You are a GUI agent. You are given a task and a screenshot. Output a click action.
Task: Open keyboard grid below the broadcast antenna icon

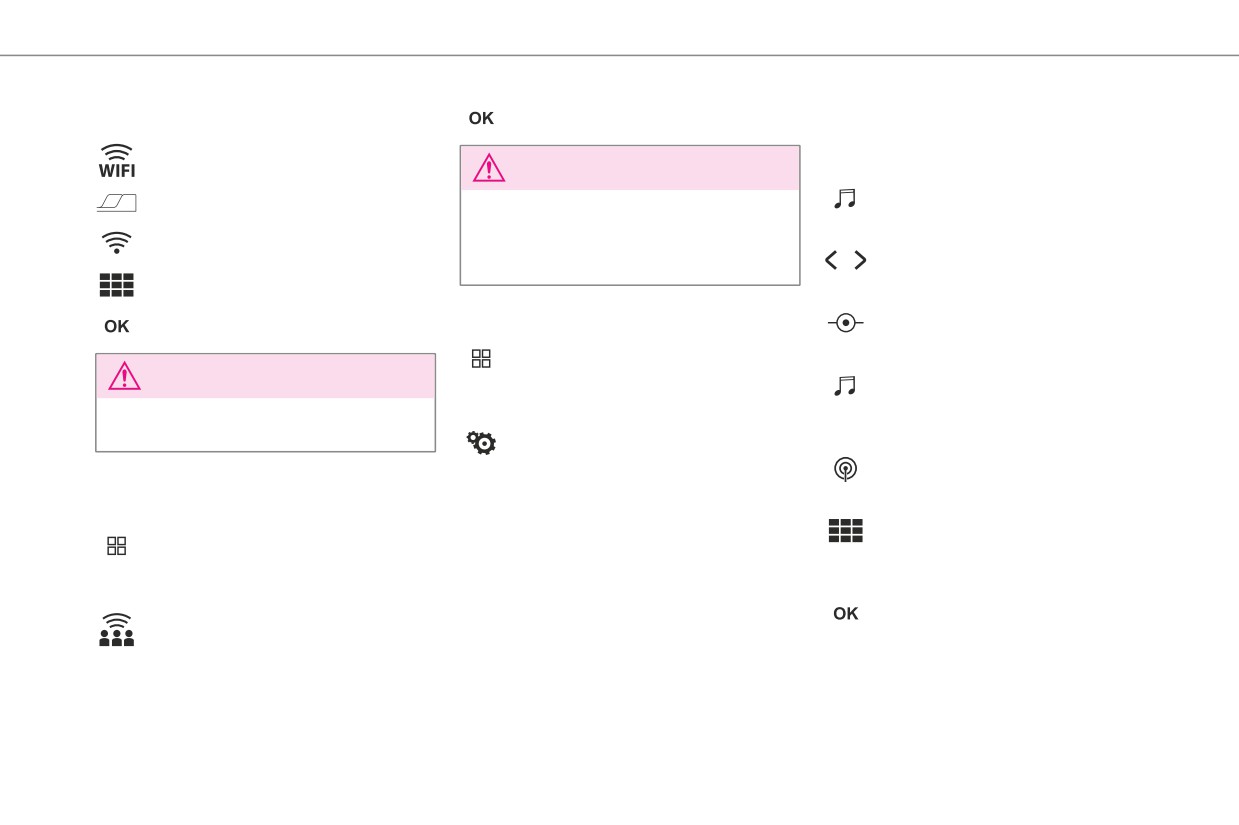(x=845, y=531)
